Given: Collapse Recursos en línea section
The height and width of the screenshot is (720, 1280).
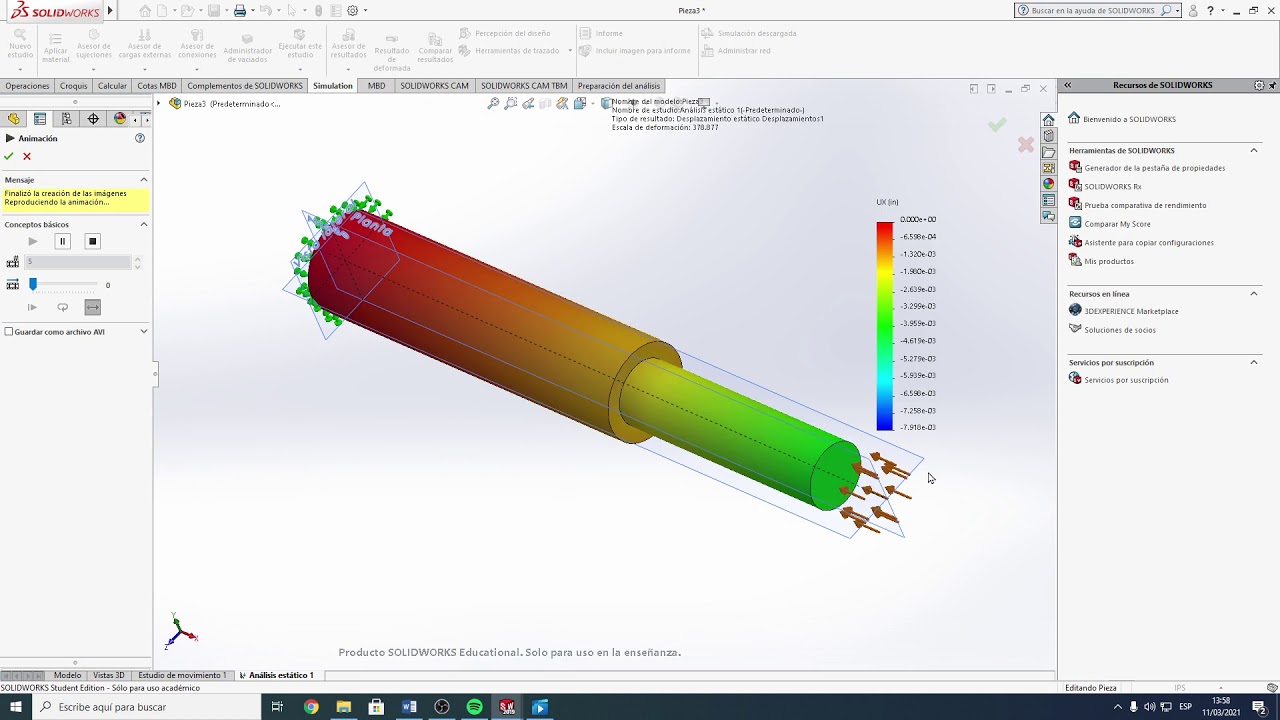Looking at the screenshot, I should pos(1253,294).
